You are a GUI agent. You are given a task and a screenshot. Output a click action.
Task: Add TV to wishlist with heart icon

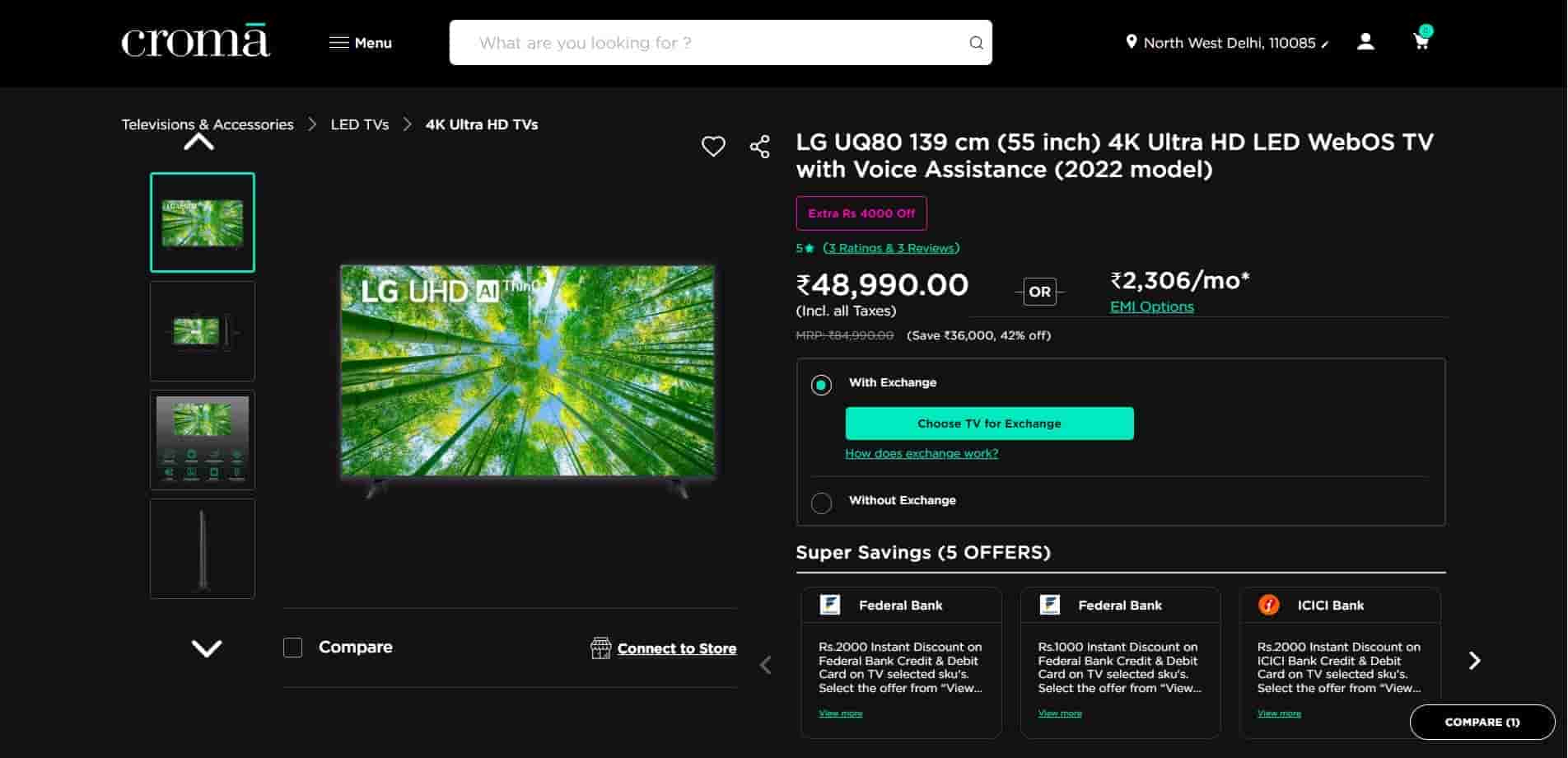pos(713,147)
